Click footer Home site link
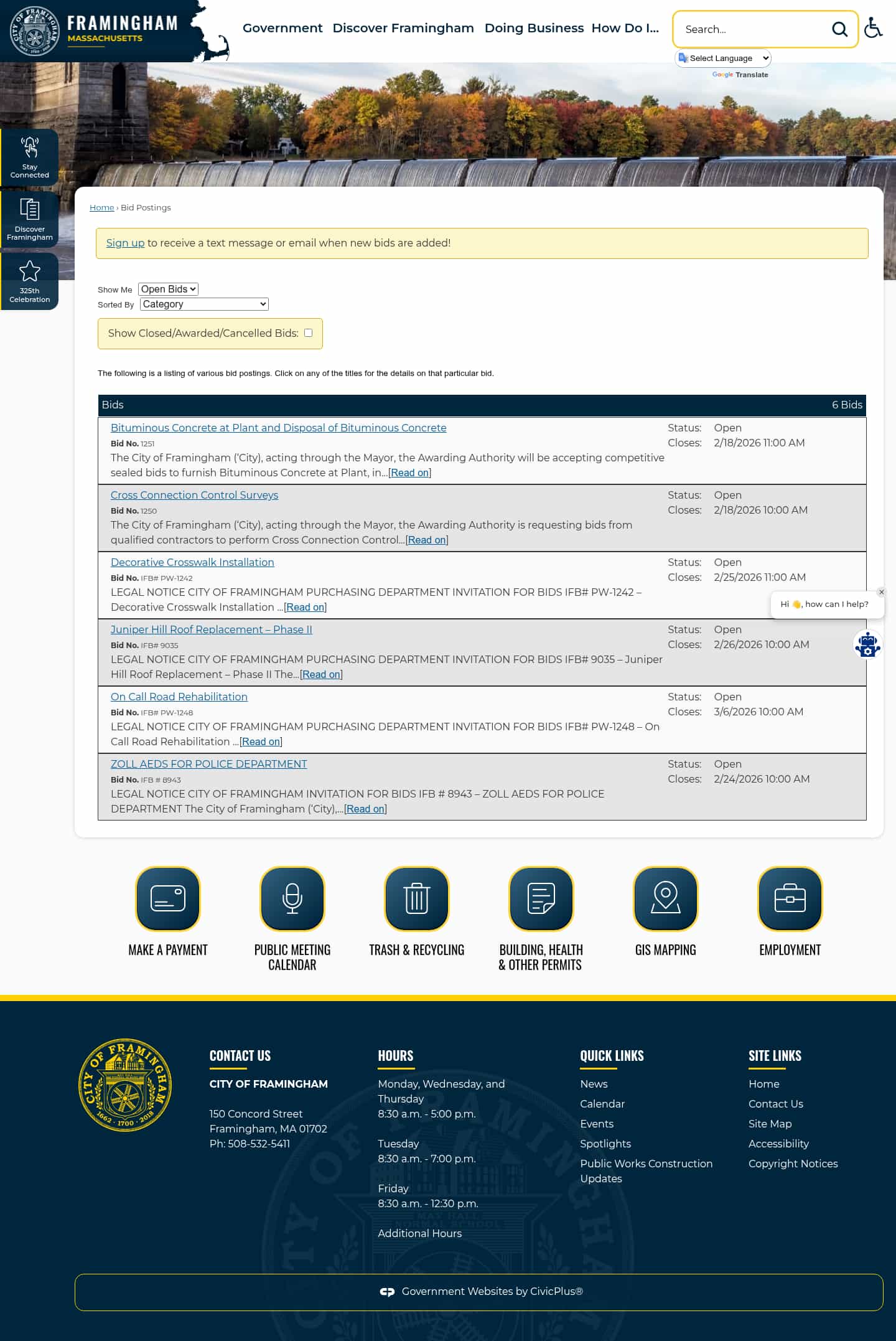896x1341 pixels. (x=764, y=1084)
